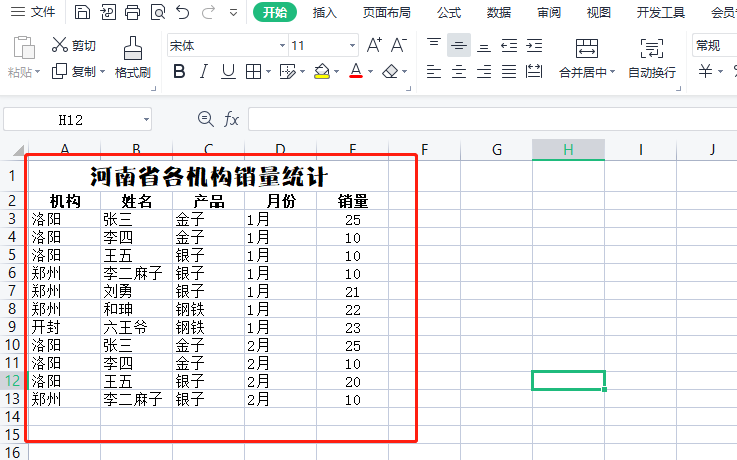Center cell text horizontally
Screen dimensions: 737x460
(459, 72)
